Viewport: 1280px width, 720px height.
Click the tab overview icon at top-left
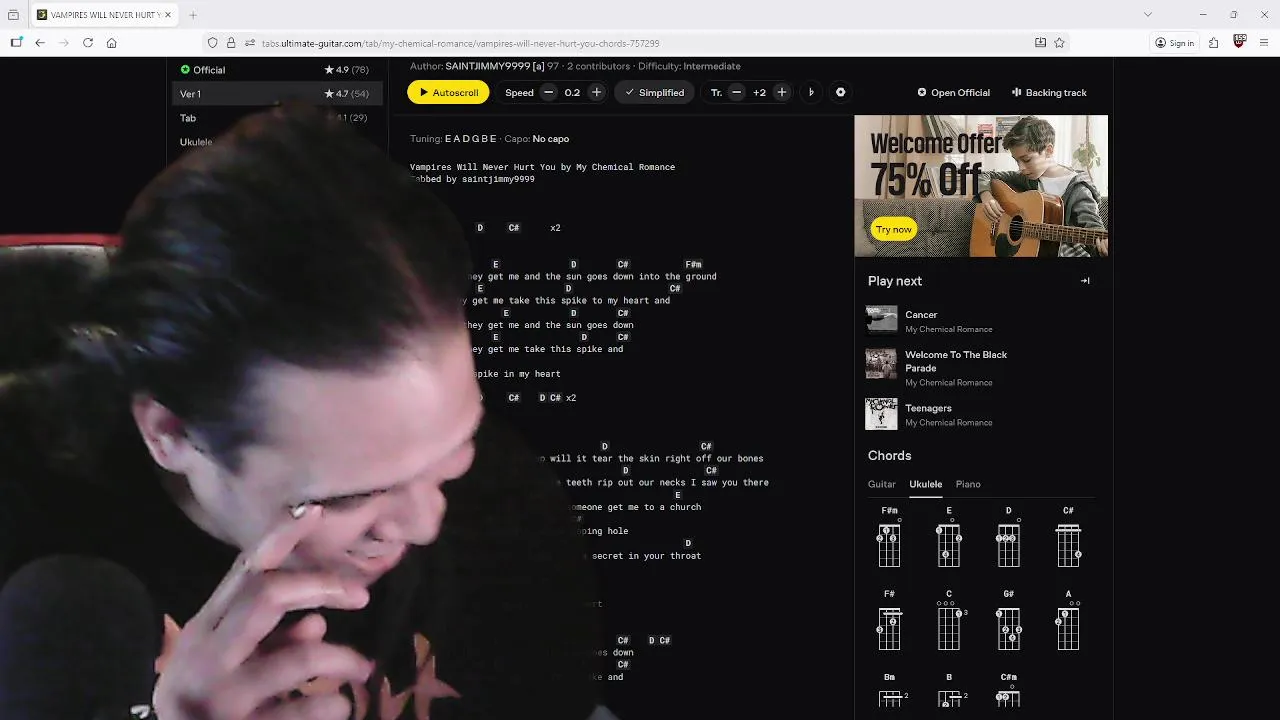pos(13,15)
